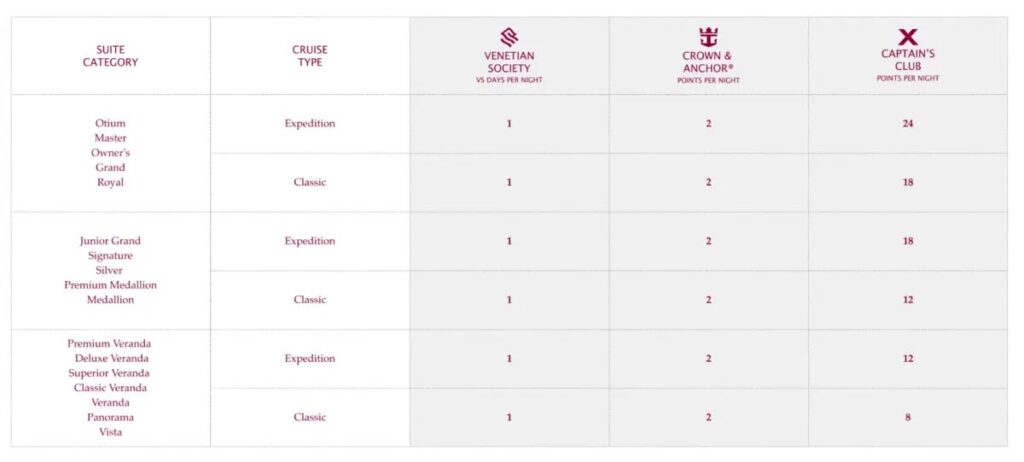Click the Suite Category column header
The image size is (1024, 462).
[x=111, y=56]
